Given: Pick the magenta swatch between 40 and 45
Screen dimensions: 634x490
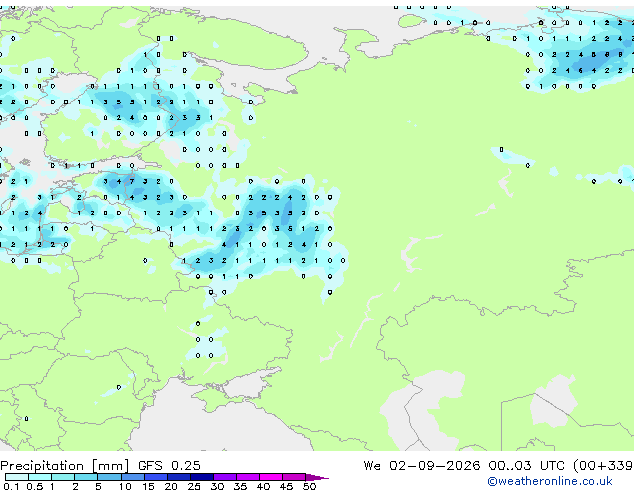Looking at the screenshot, I should (271, 477).
